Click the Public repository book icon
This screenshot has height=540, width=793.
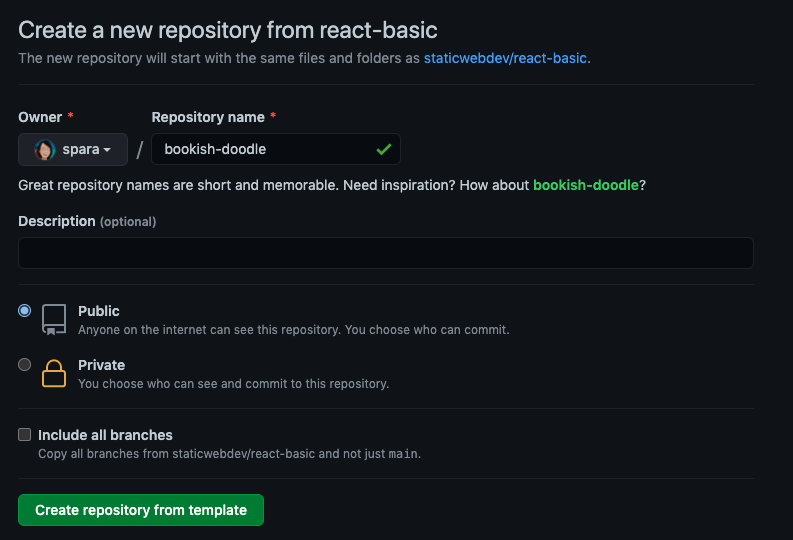[x=54, y=320]
